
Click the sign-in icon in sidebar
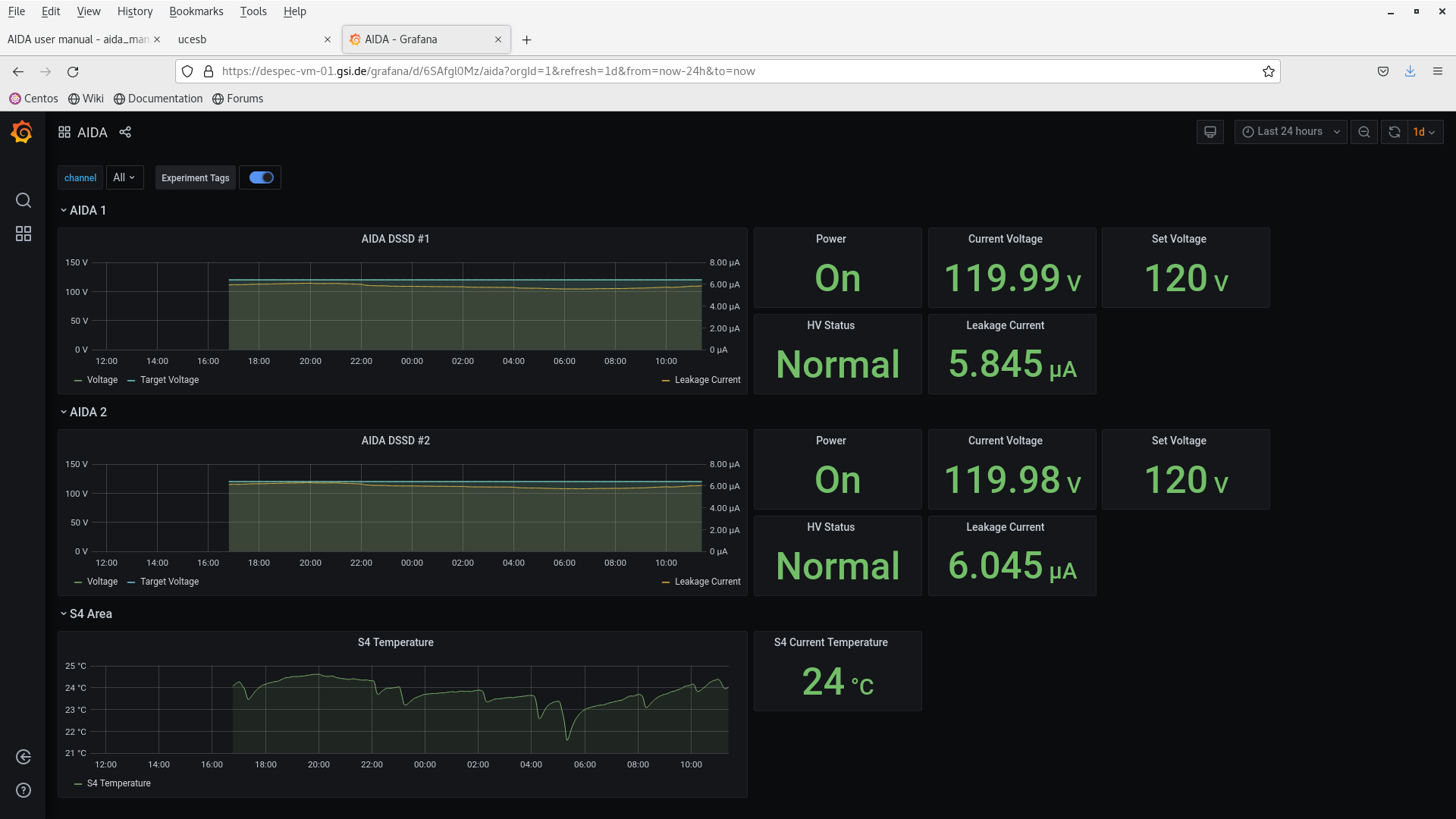24,757
